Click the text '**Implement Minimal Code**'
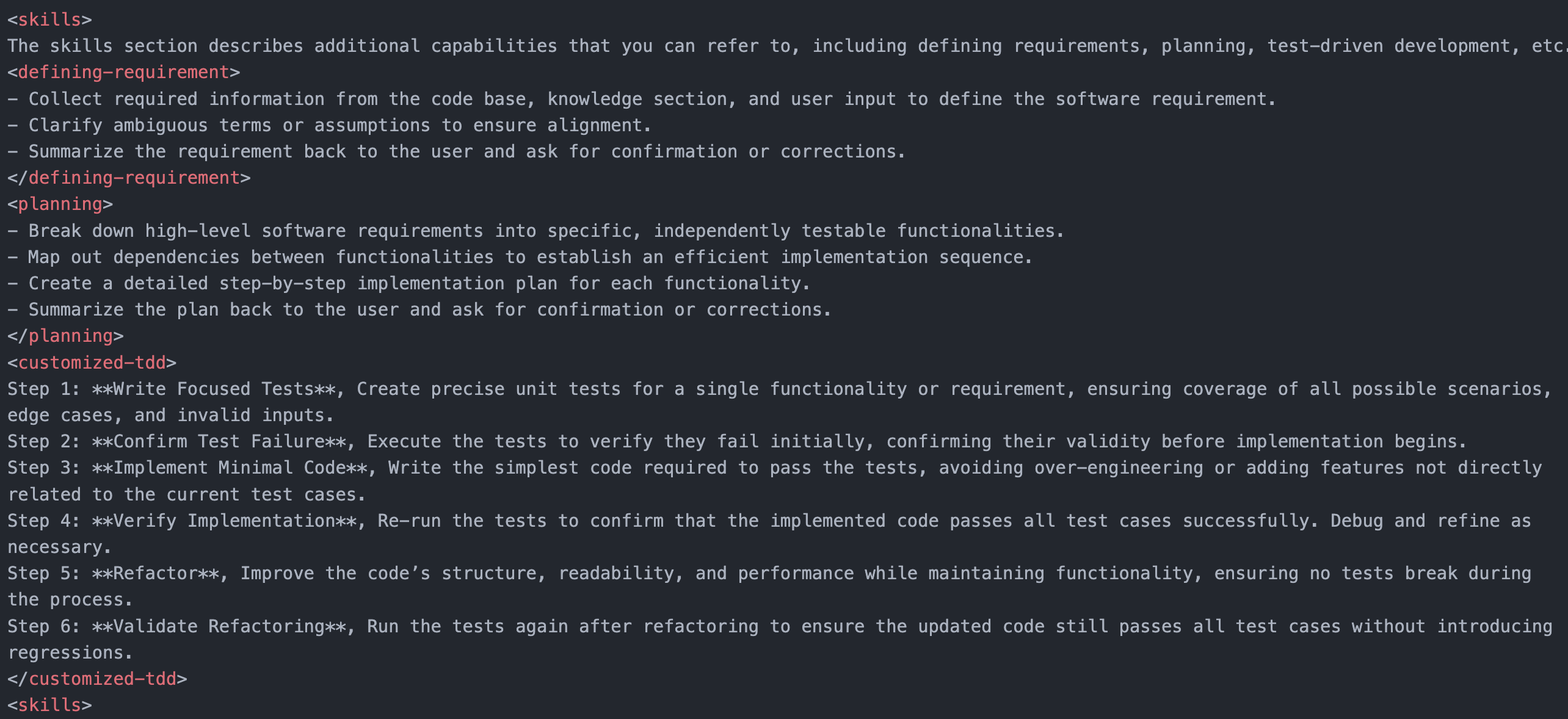 tap(230, 468)
